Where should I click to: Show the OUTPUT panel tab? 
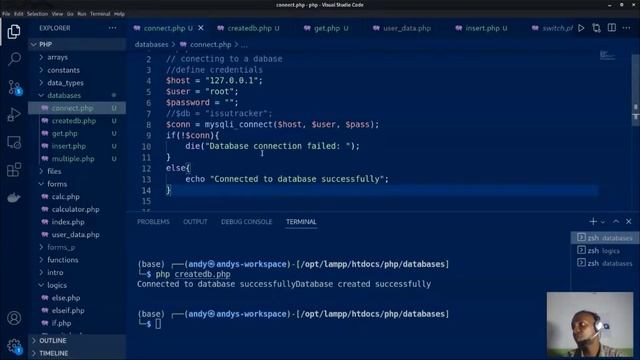(x=195, y=222)
